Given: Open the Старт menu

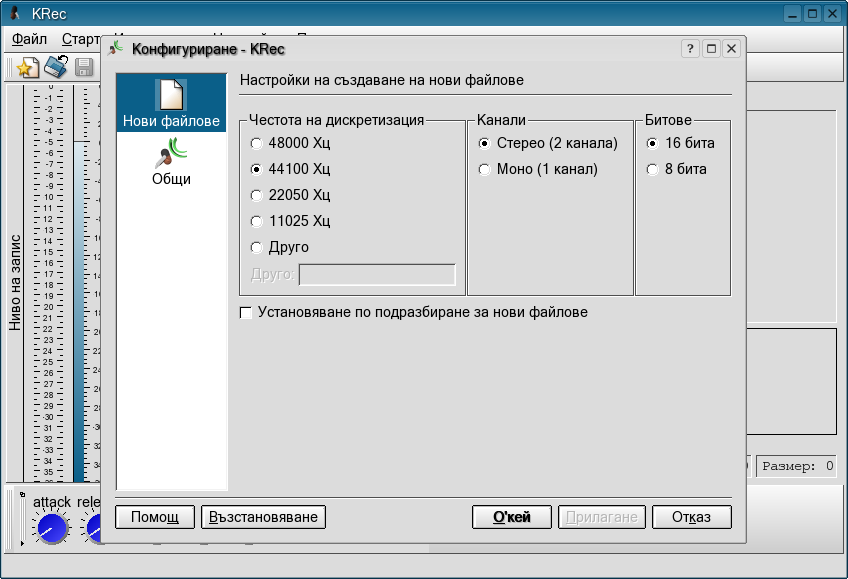Looking at the screenshot, I should click(x=80, y=40).
